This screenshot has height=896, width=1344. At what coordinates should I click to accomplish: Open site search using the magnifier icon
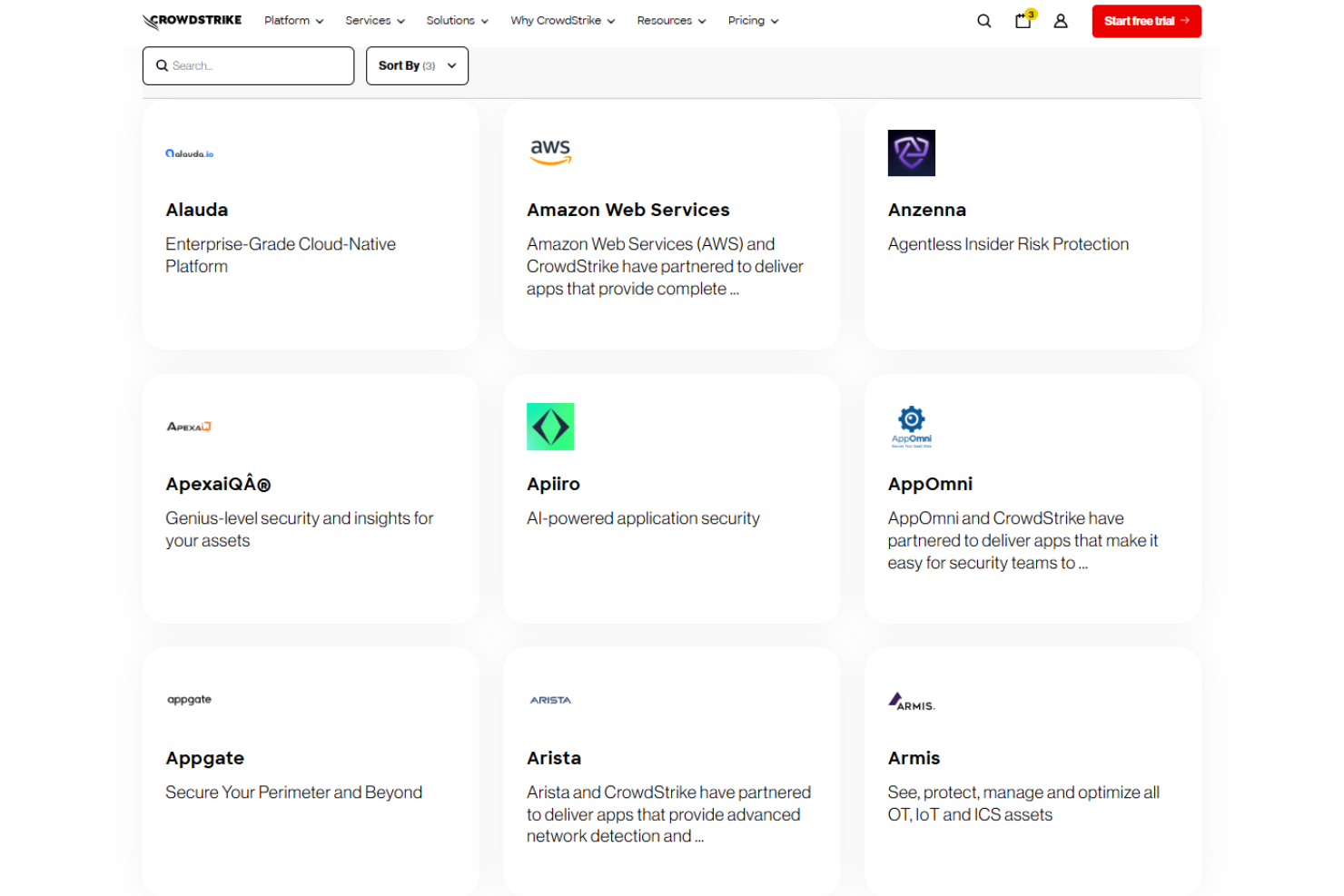(984, 20)
